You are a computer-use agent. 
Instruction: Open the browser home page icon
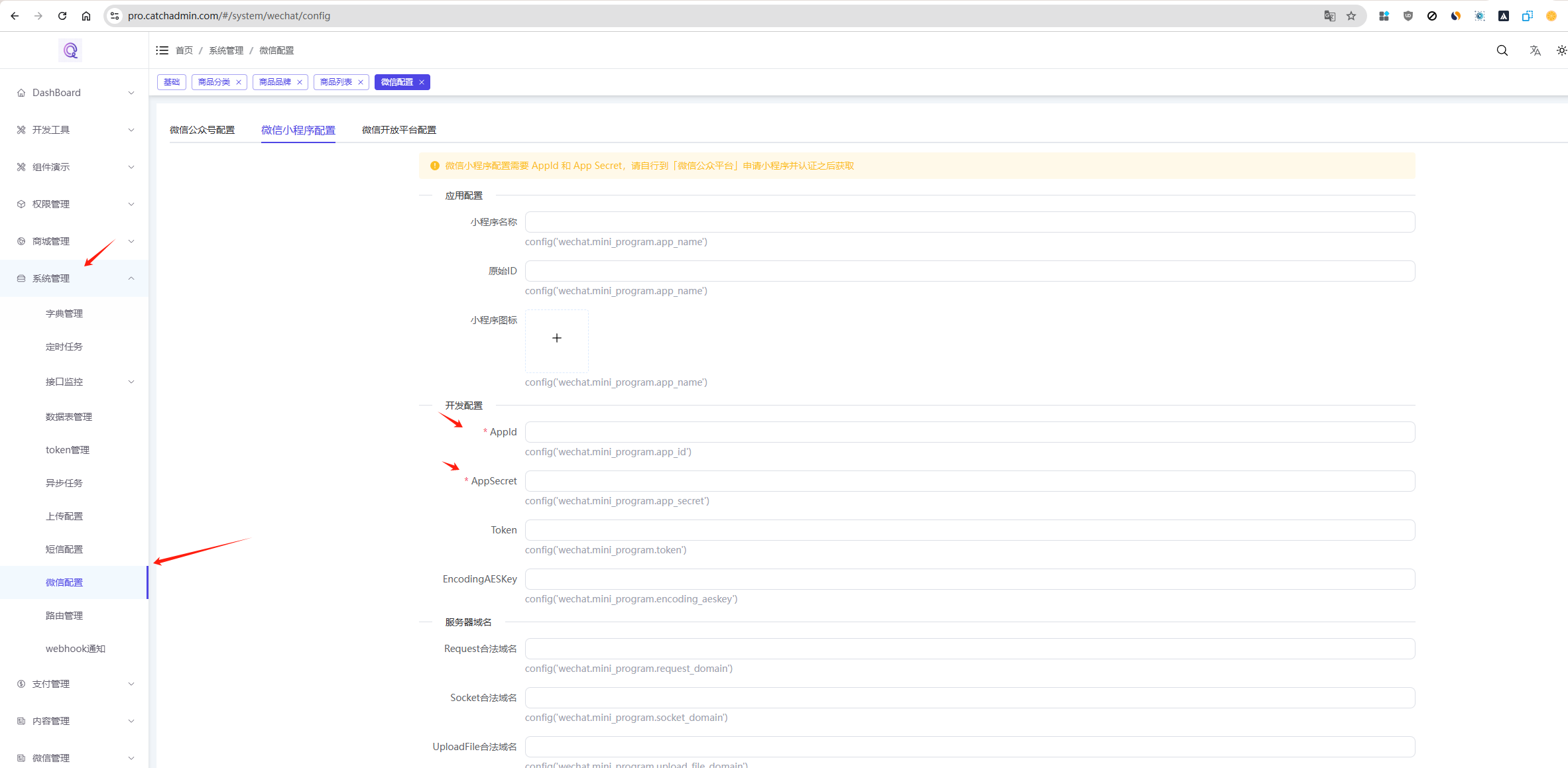(86, 16)
